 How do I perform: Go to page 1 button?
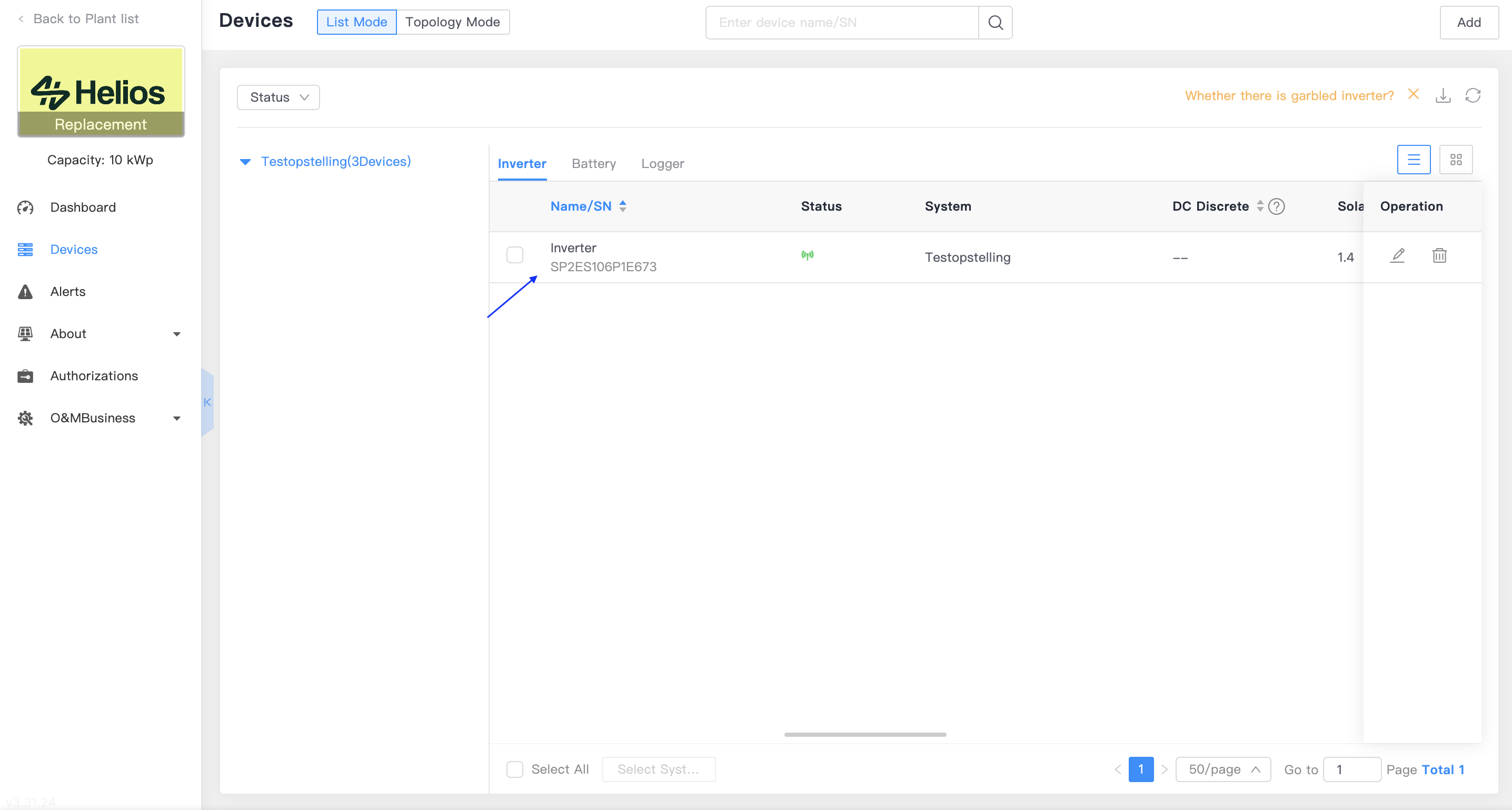(x=1140, y=769)
